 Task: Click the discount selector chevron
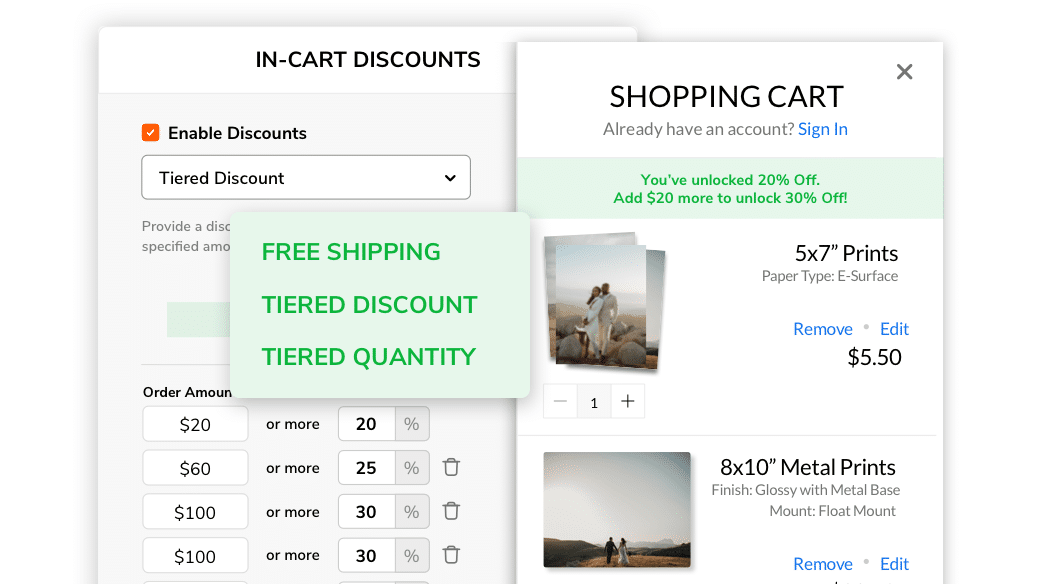point(449,177)
